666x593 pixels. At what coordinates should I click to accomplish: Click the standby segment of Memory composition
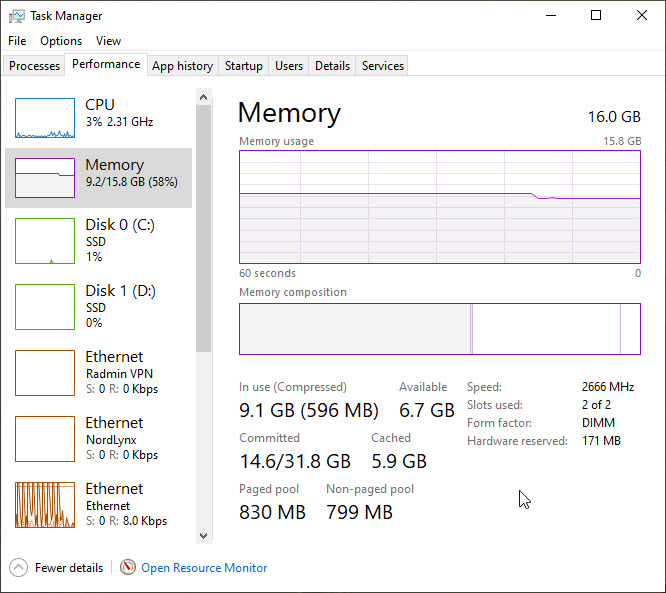coord(546,329)
